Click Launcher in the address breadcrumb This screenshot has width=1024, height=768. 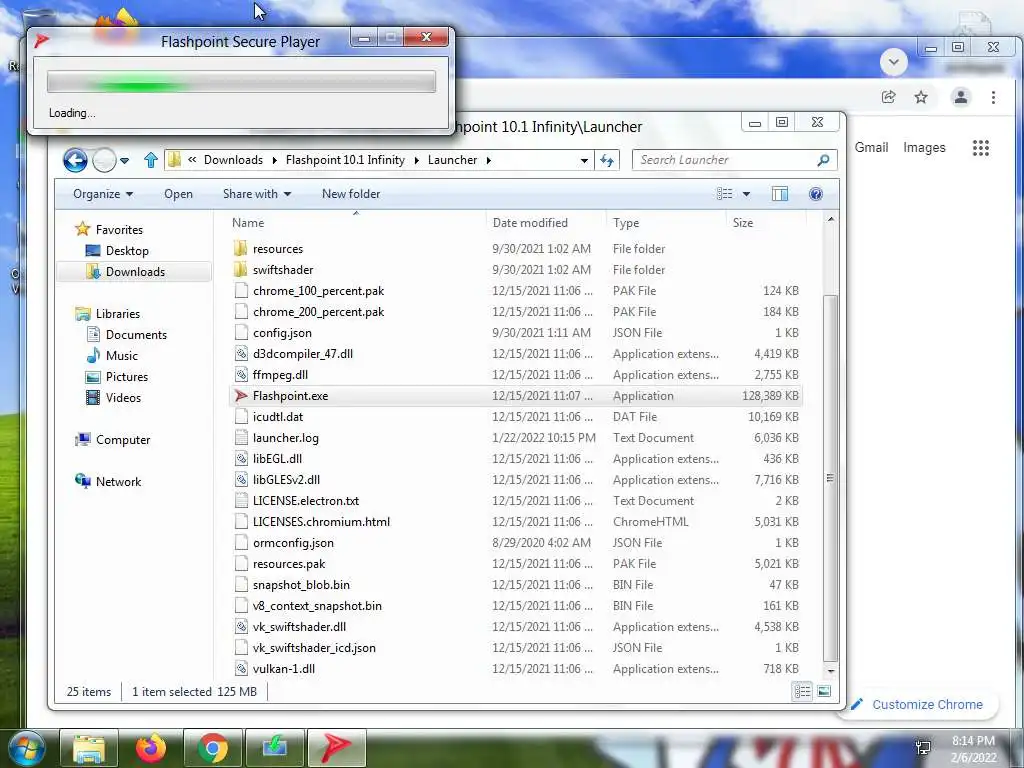pos(452,160)
